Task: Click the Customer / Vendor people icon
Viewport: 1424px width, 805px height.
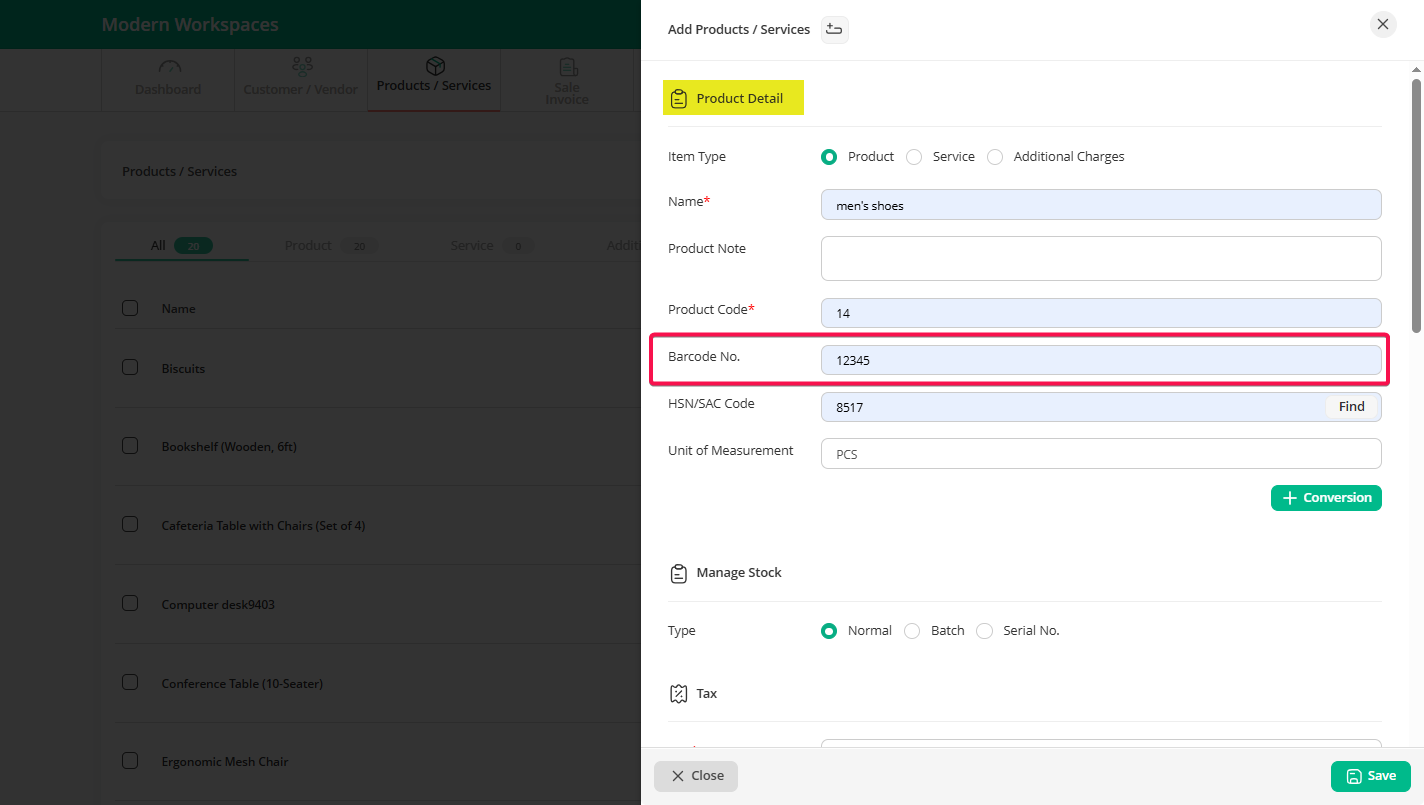Action: tap(301, 68)
